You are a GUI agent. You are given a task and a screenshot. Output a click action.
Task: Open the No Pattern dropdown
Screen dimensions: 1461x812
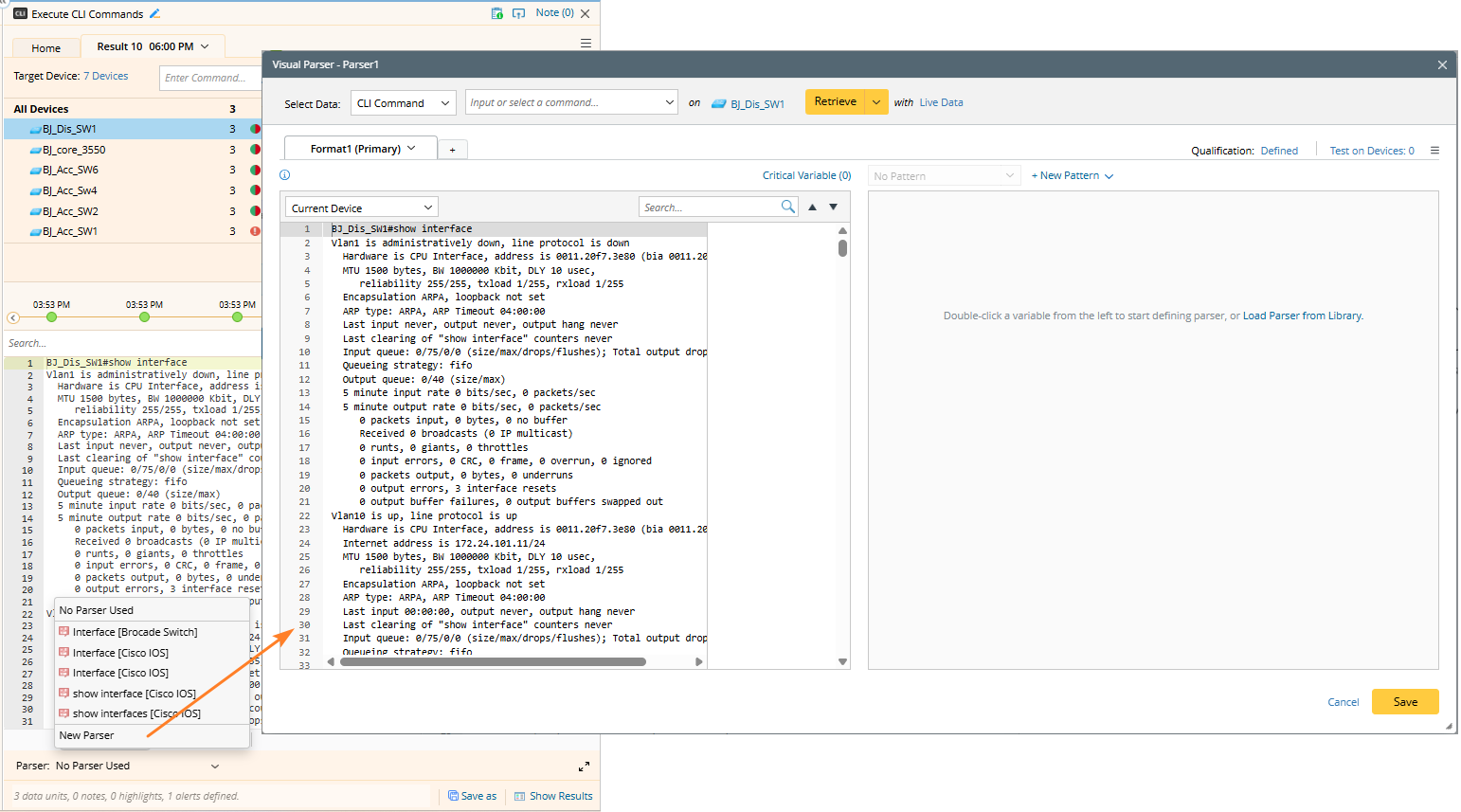(945, 176)
